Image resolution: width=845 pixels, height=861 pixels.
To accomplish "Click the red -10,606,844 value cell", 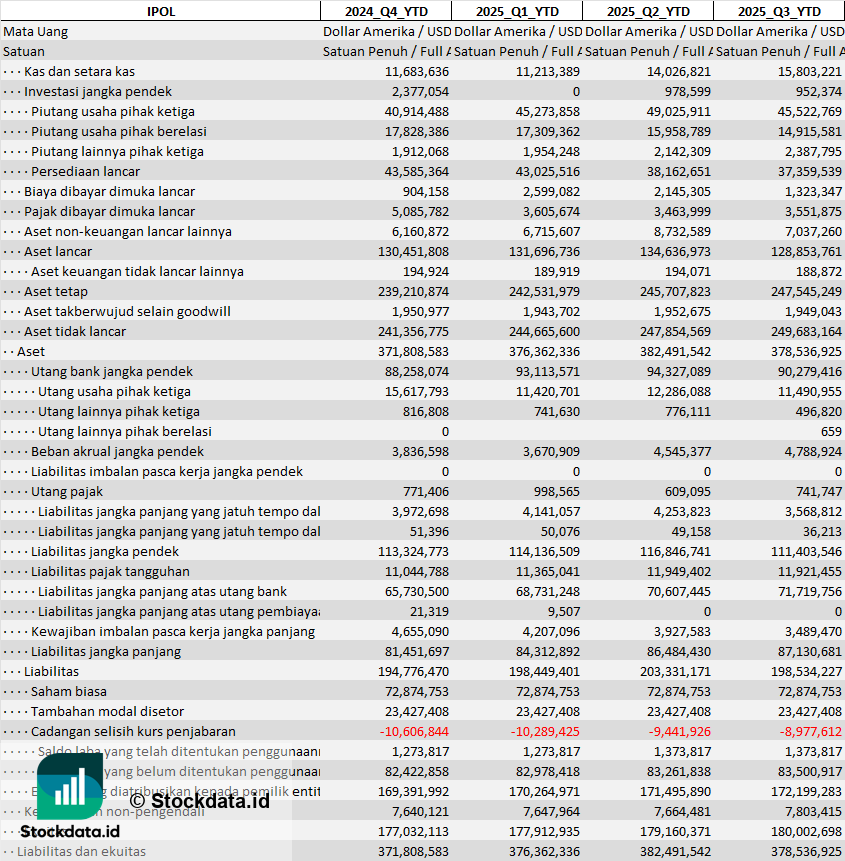I will [x=414, y=731].
